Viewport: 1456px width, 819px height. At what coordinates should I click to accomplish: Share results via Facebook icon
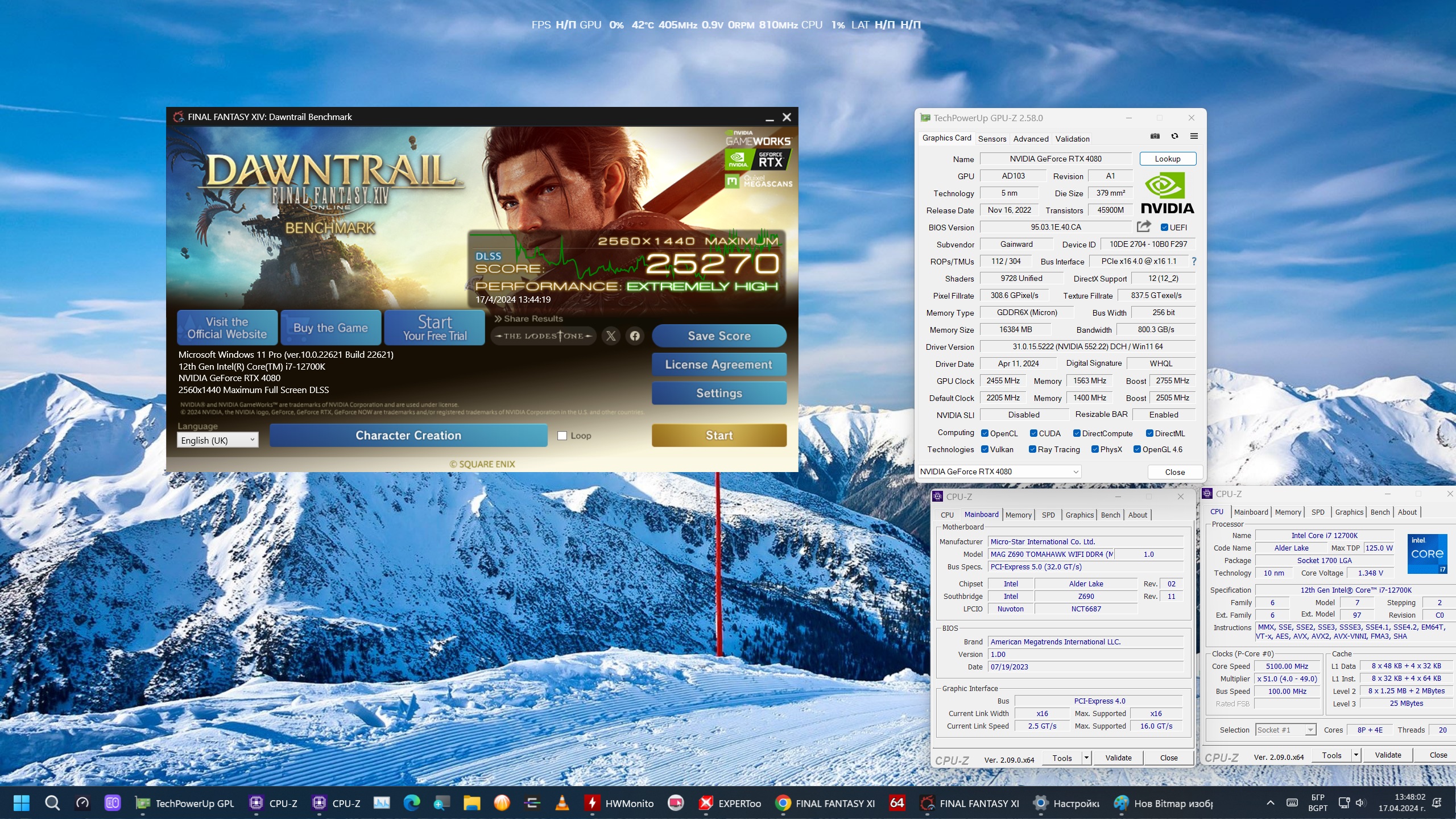click(x=635, y=336)
